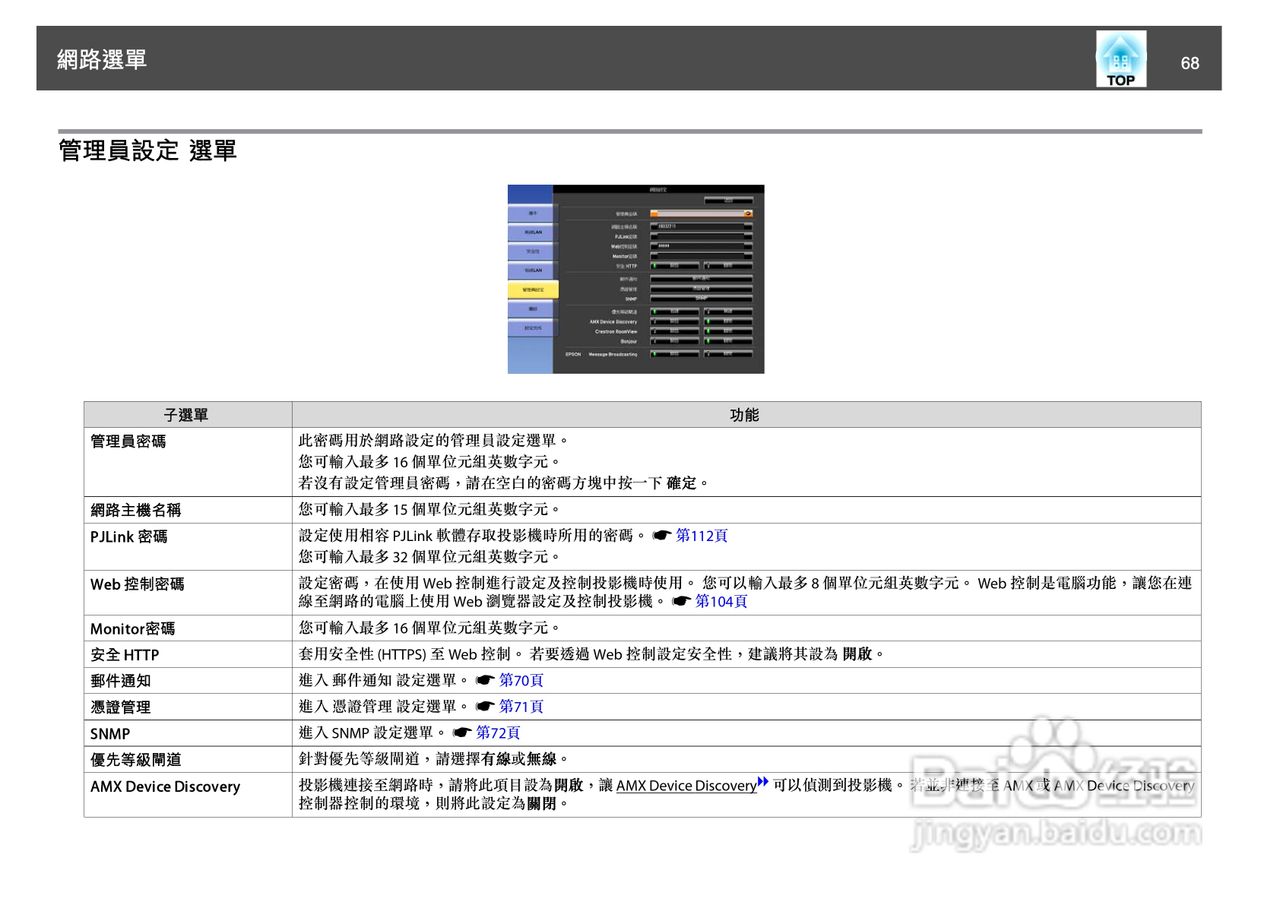Toggle Crestron RoomView on
1280x905 pixels.
[675, 330]
